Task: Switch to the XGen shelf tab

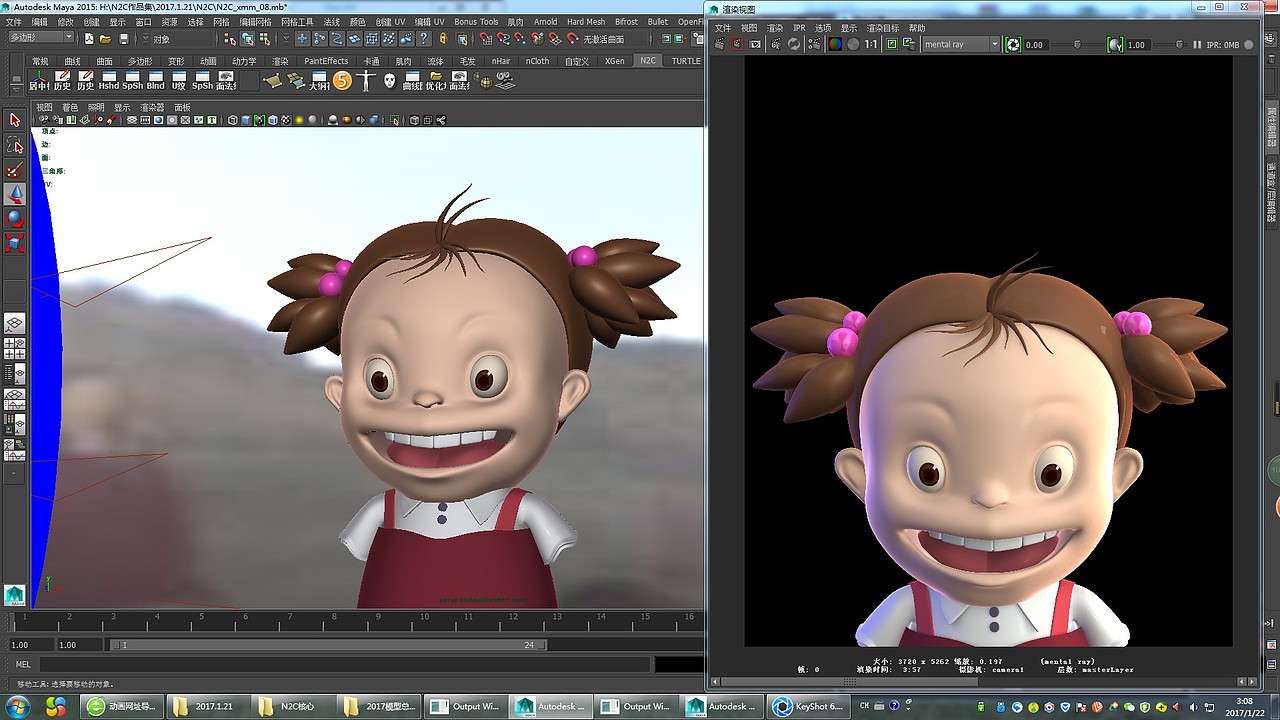Action: [614, 61]
